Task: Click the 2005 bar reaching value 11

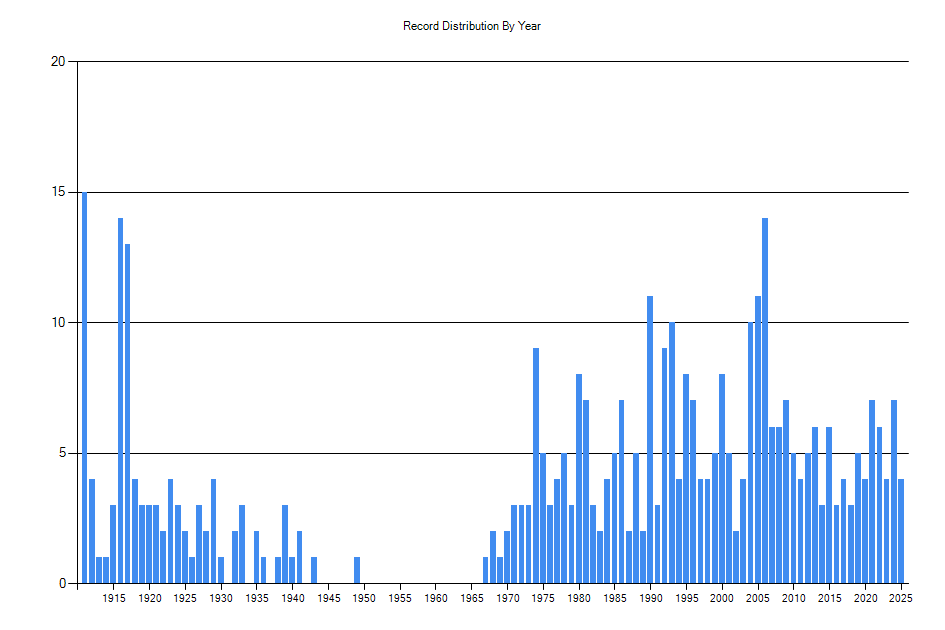Action: [x=758, y=440]
